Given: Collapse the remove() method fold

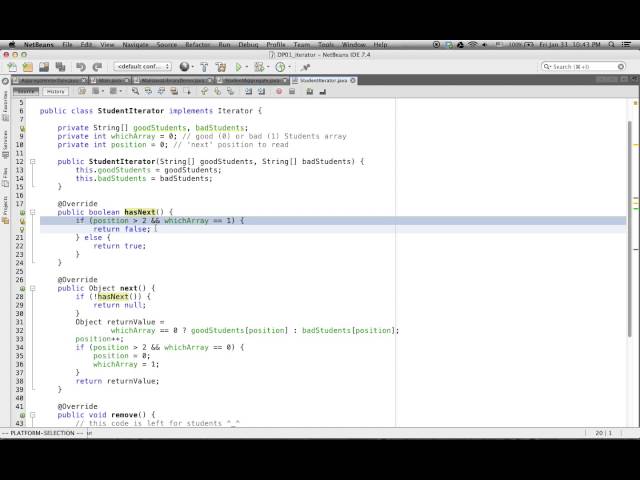Looking at the screenshot, I should point(33,415).
